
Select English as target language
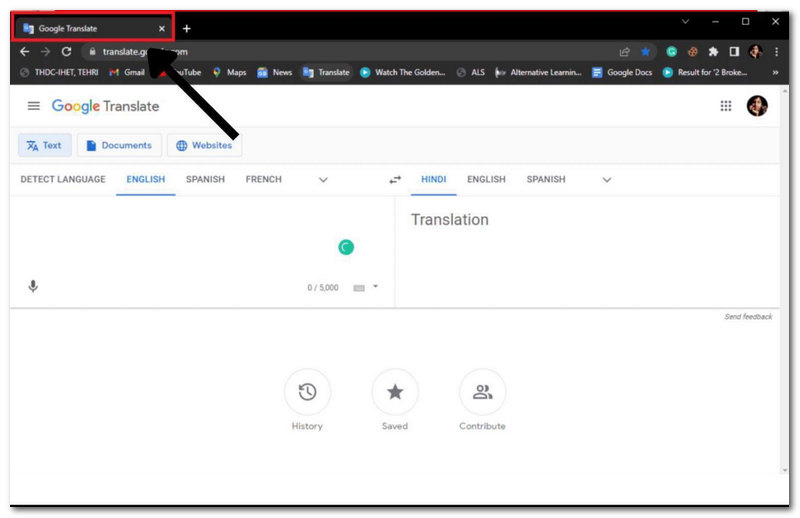pos(486,180)
